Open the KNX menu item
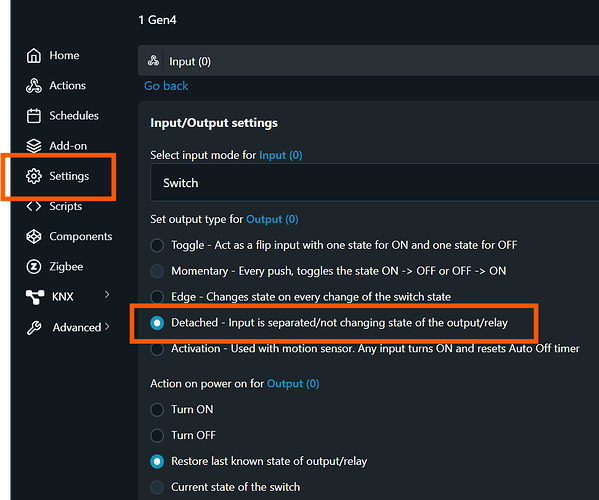Image resolution: width=599 pixels, height=500 pixels. click(x=63, y=296)
